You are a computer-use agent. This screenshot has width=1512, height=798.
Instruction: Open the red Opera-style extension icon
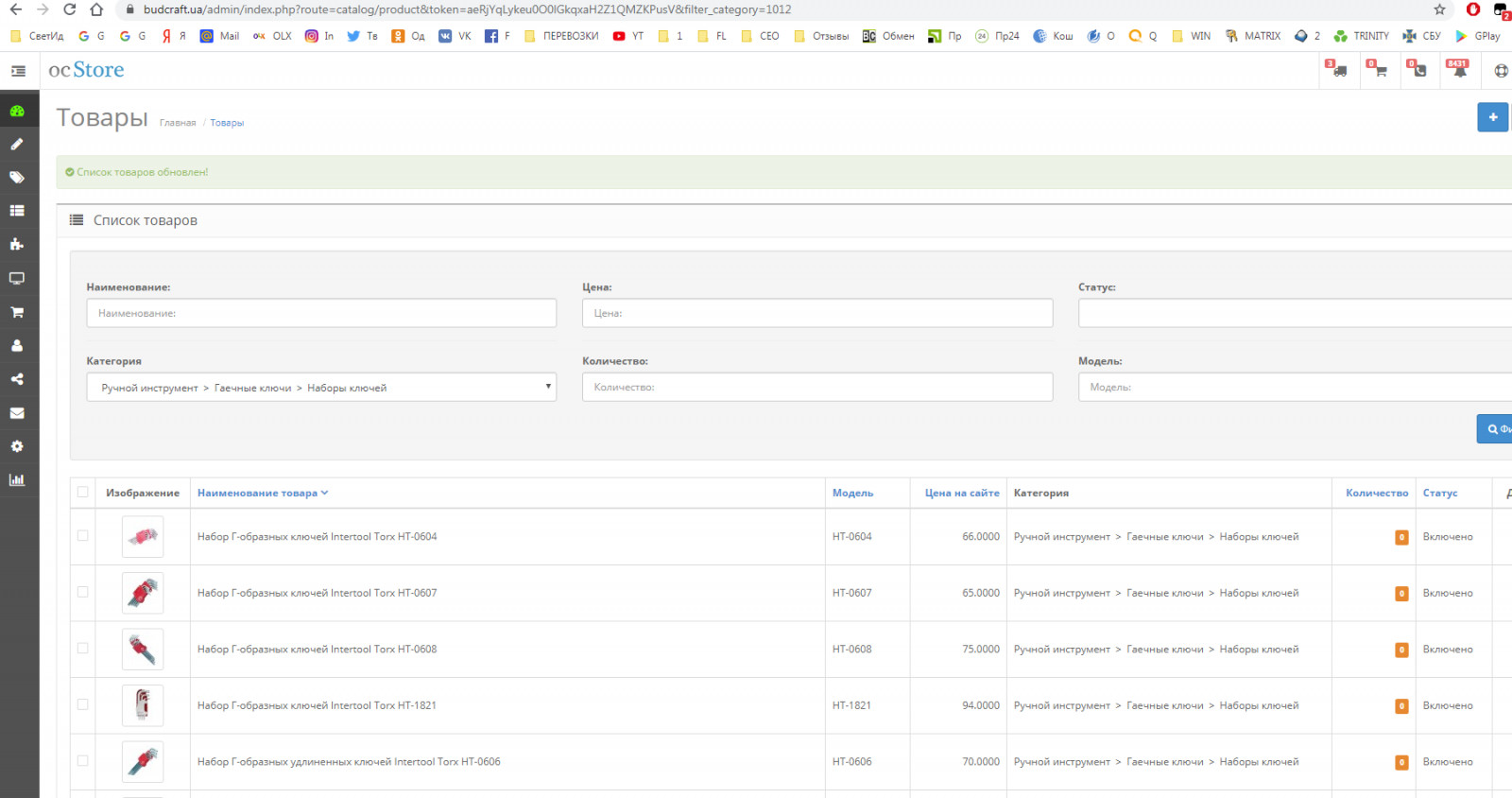1473,9
